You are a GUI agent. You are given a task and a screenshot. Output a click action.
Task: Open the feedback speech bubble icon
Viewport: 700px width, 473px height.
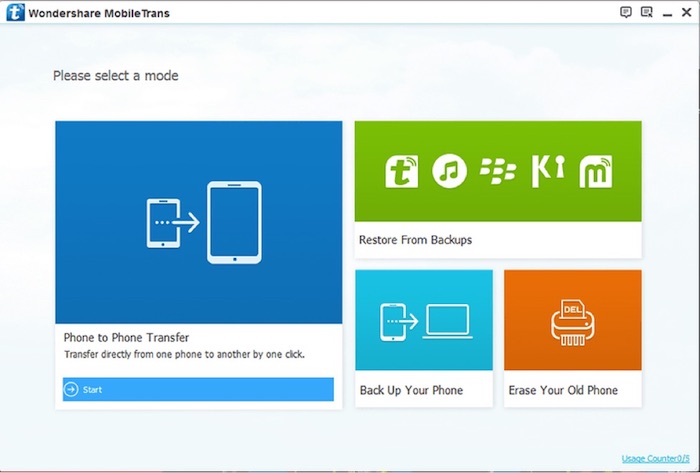[626, 12]
